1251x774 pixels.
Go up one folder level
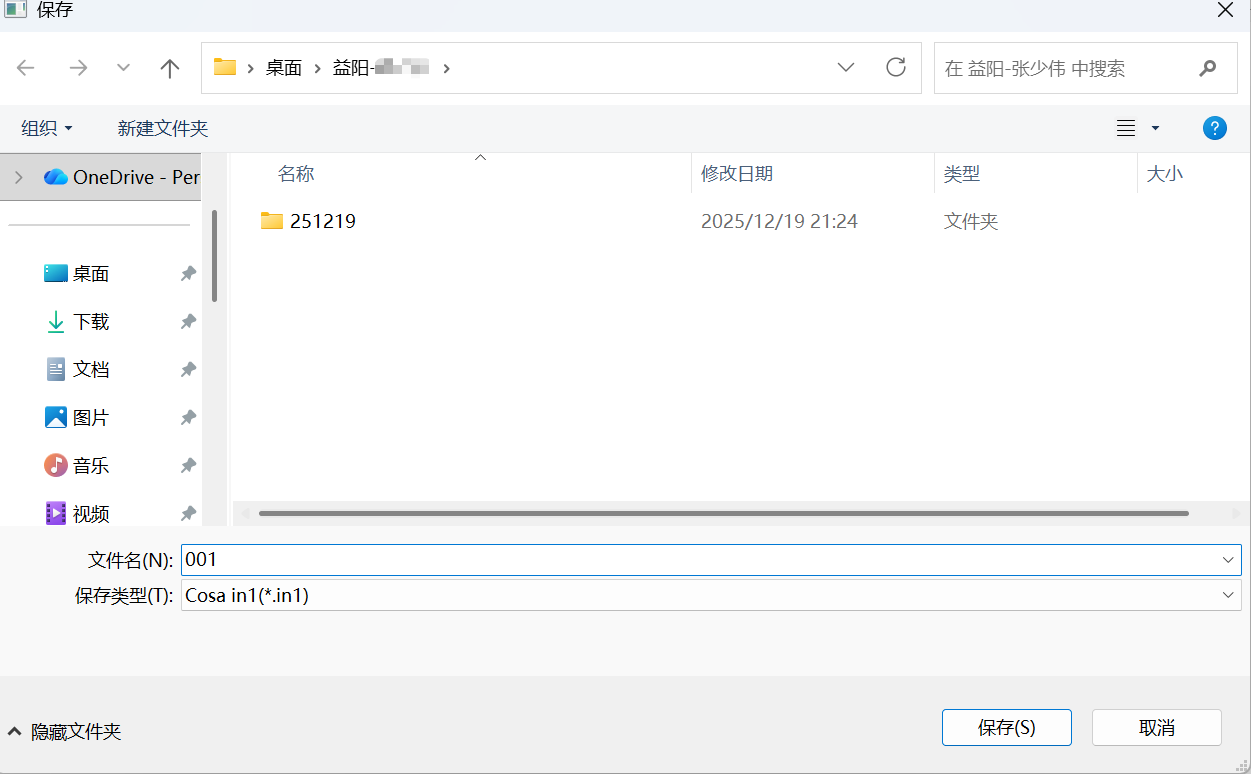click(170, 68)
